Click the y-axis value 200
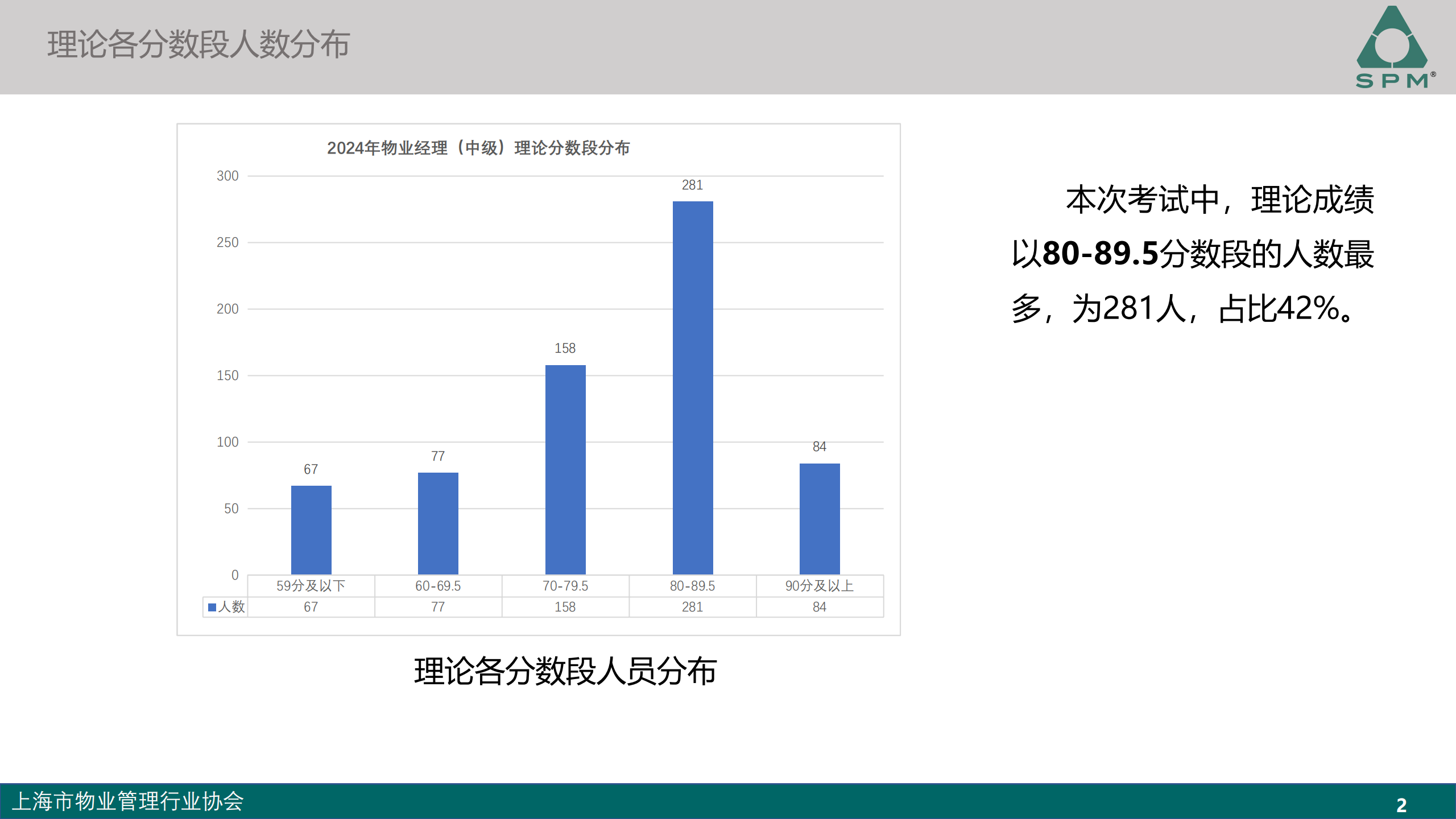This screenshot has height=819, width=1456. point(227,309)
